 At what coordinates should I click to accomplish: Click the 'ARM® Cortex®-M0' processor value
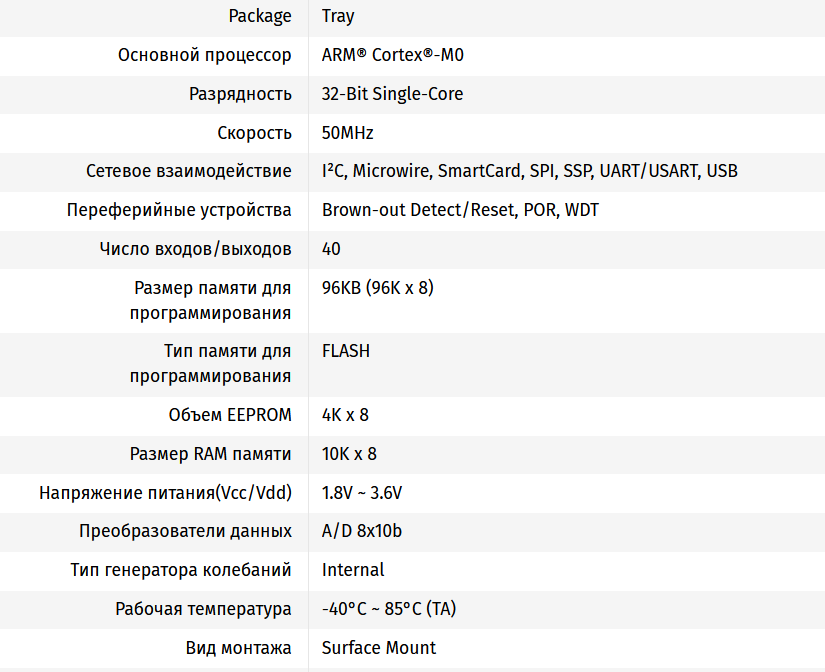[x=392, y=55]
